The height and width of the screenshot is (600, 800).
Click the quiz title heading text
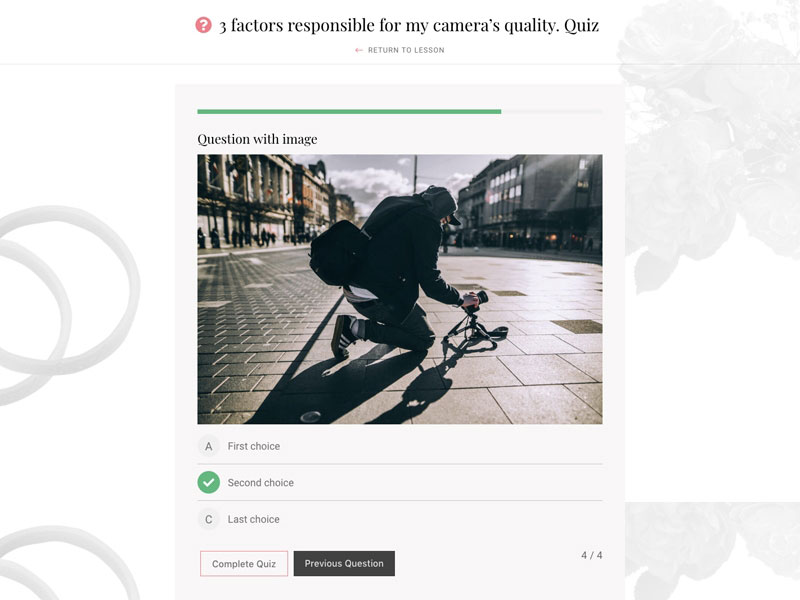pos(409,25)
